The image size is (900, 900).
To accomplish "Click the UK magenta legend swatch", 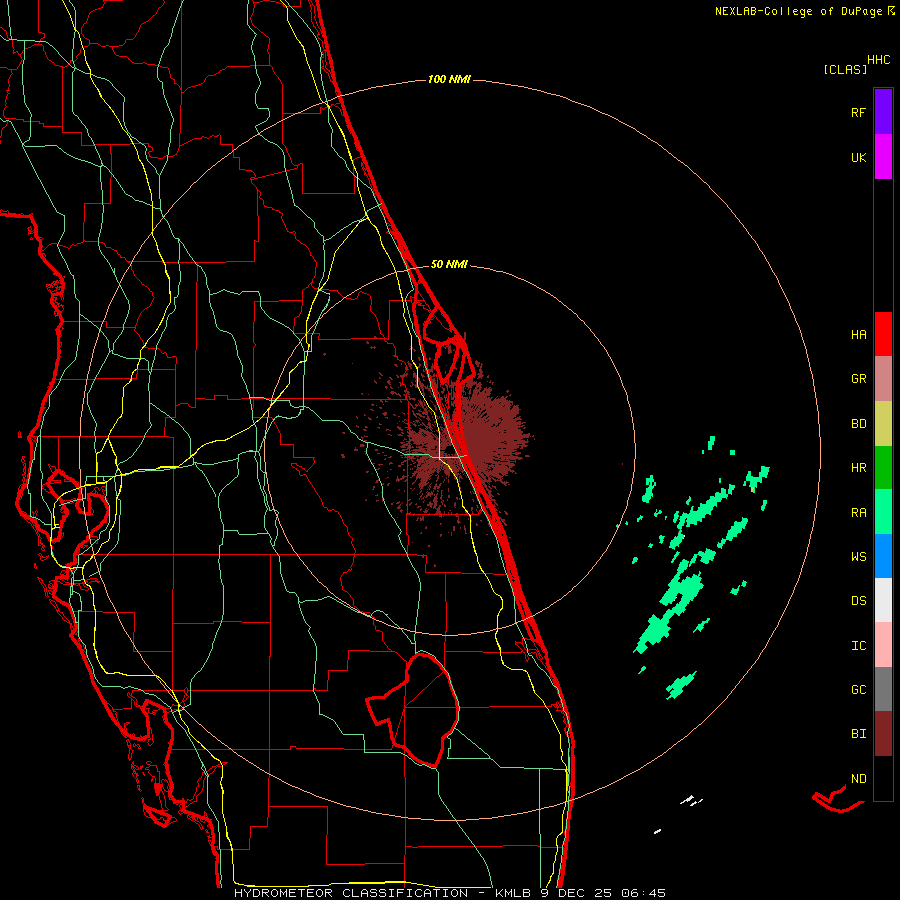I will click(x=883, y=157).
